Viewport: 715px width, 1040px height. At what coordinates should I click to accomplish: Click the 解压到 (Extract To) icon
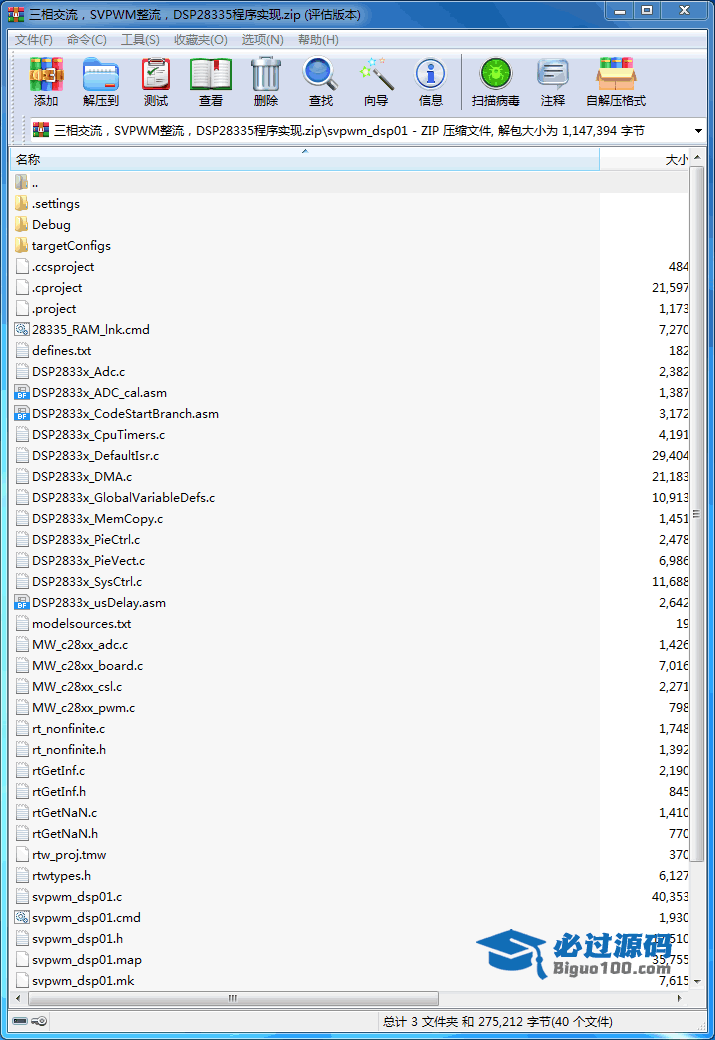coord(100,82)
